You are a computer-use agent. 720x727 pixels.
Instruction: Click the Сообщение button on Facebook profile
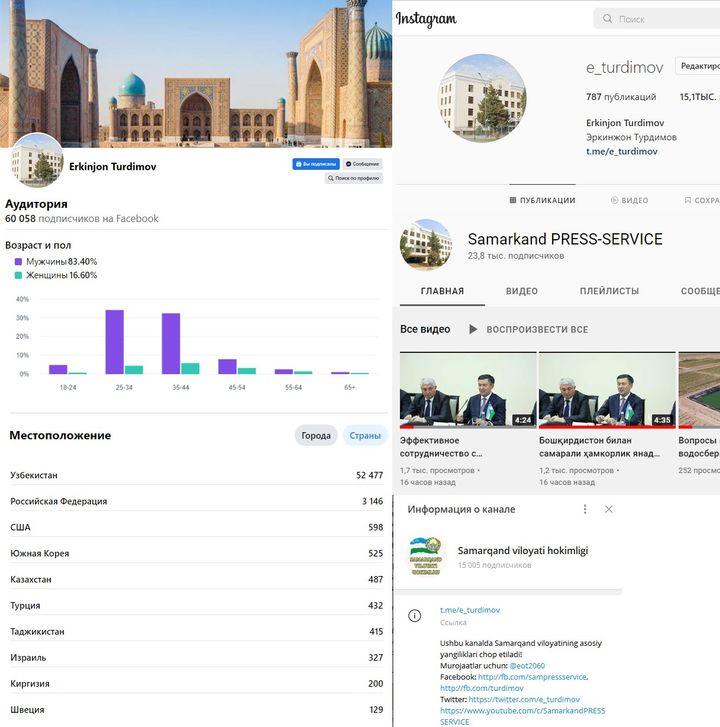362,164
